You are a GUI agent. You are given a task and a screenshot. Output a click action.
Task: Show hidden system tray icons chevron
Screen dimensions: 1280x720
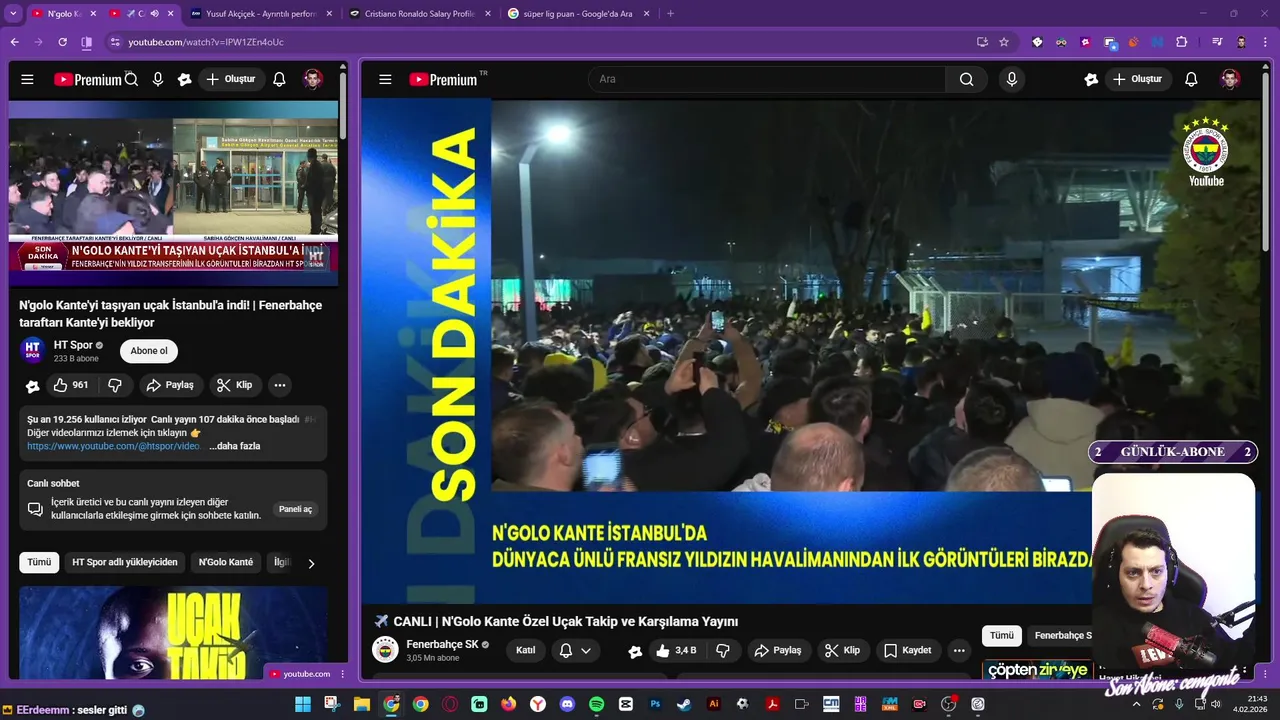coord(1136,704)
